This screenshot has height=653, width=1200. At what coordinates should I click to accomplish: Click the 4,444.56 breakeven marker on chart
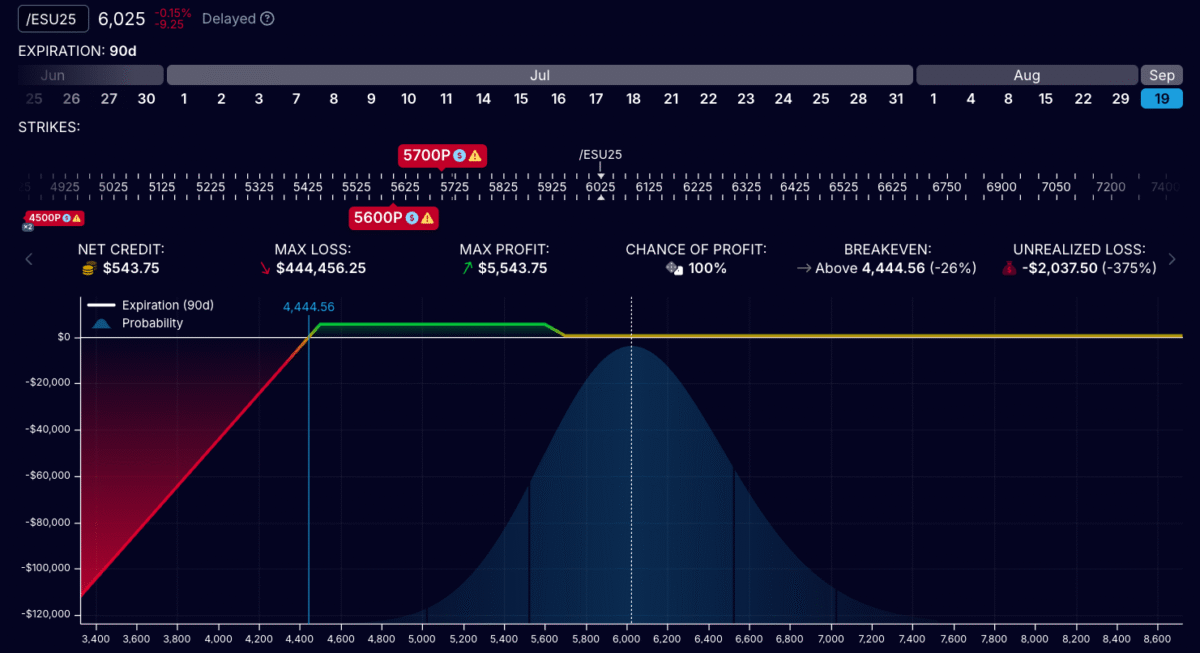pos(308,307)
